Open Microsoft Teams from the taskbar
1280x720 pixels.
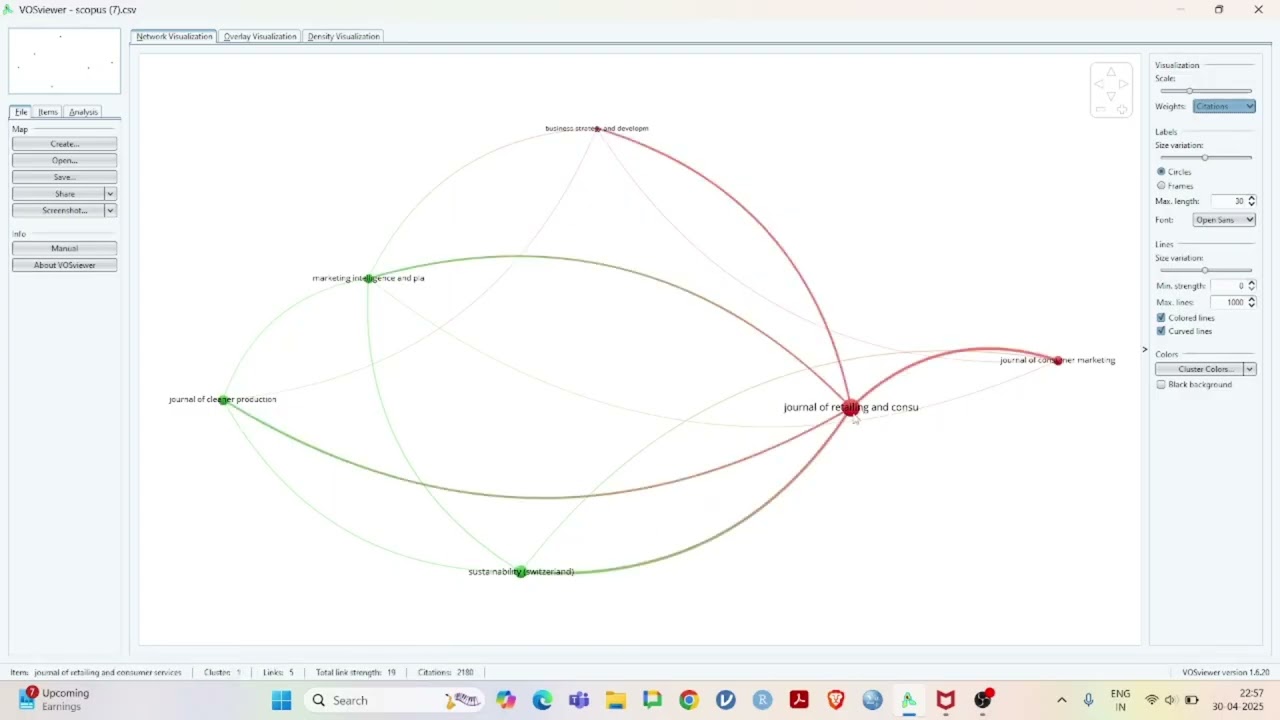click(x=579, y=700)
